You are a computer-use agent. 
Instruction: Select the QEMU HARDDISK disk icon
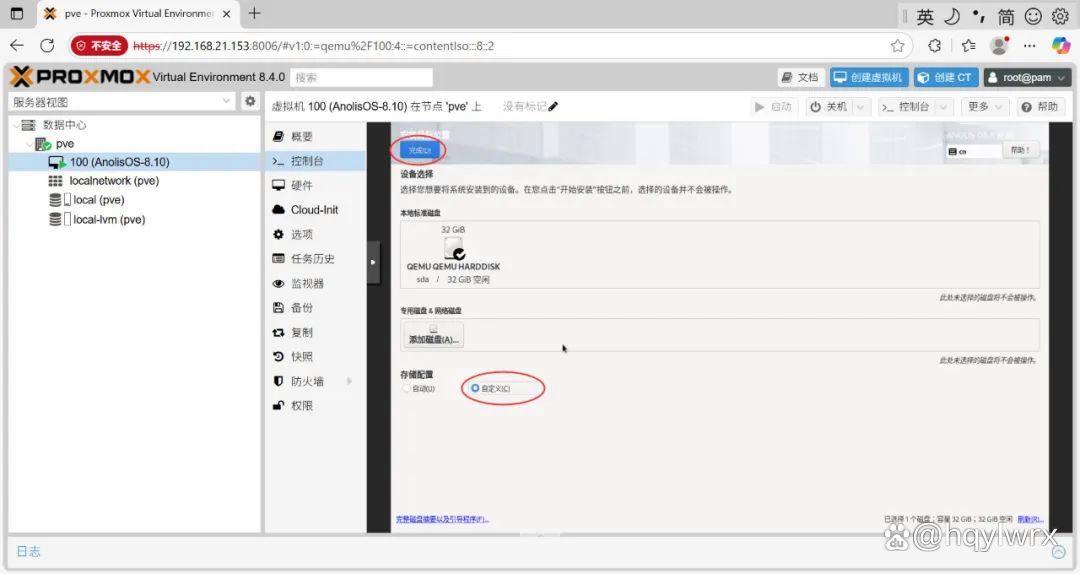pos(453,248)
